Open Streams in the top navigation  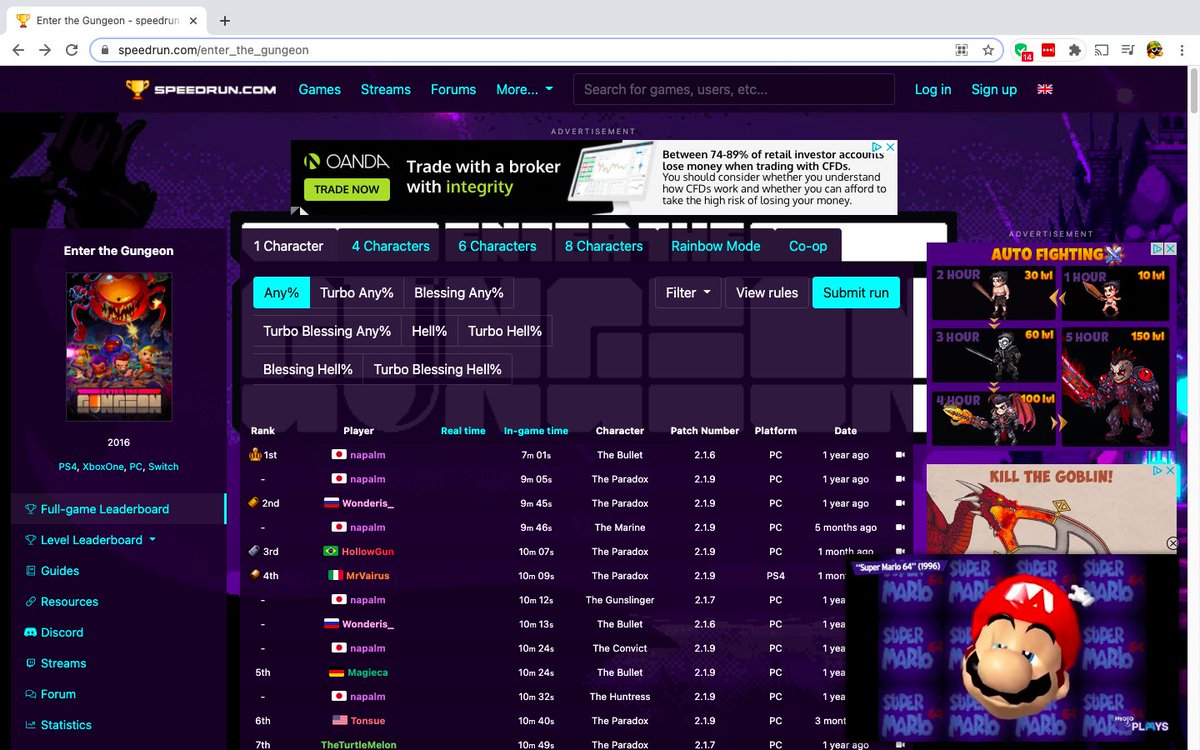pos(386,89)
